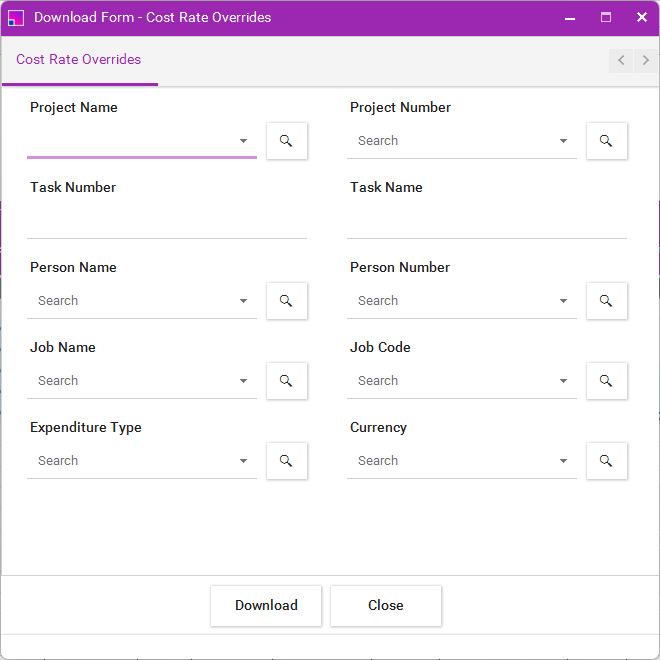Open Currency search lookup magnifier

coord(607,461)
